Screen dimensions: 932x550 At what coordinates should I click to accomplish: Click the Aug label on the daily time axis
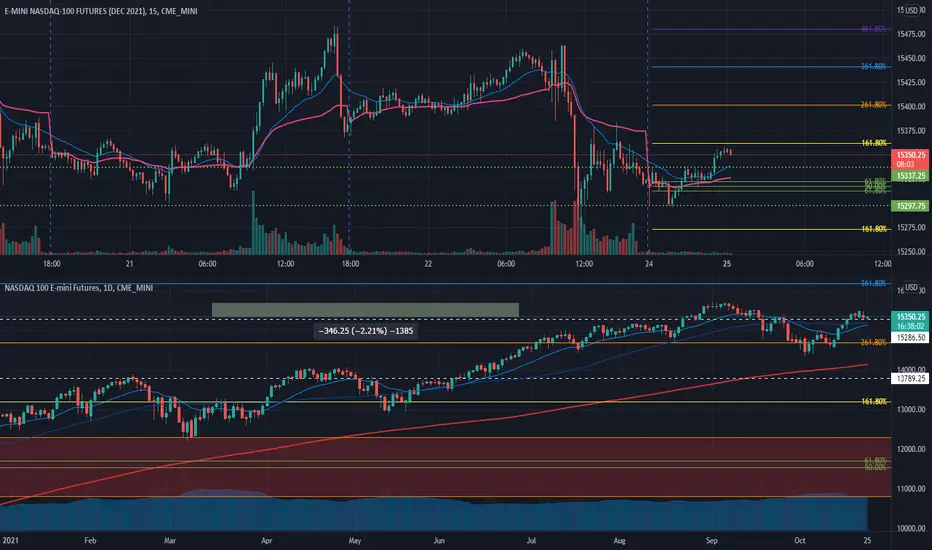619,540
